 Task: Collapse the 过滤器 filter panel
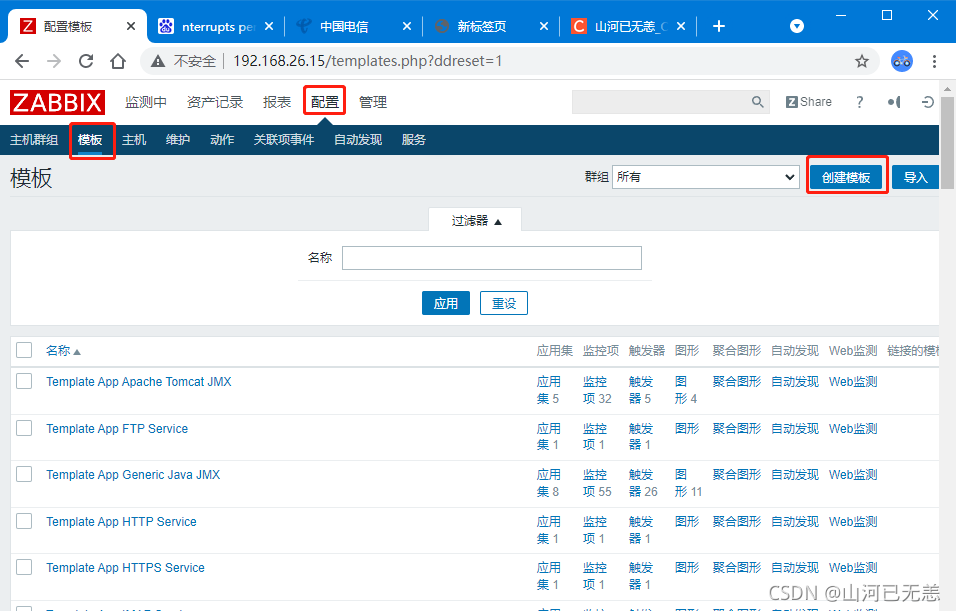(476, 221)
